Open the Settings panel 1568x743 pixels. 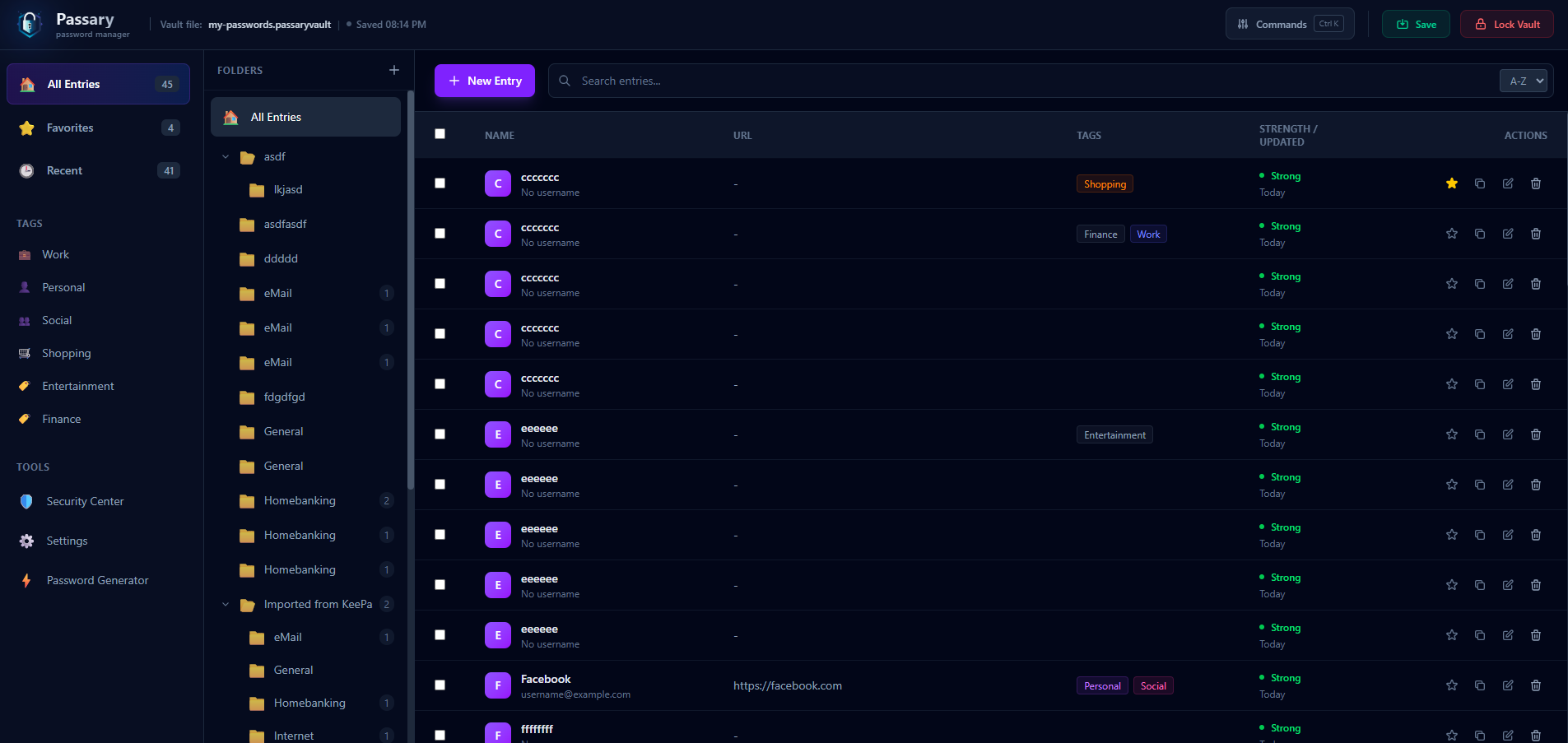click(65, 541)
